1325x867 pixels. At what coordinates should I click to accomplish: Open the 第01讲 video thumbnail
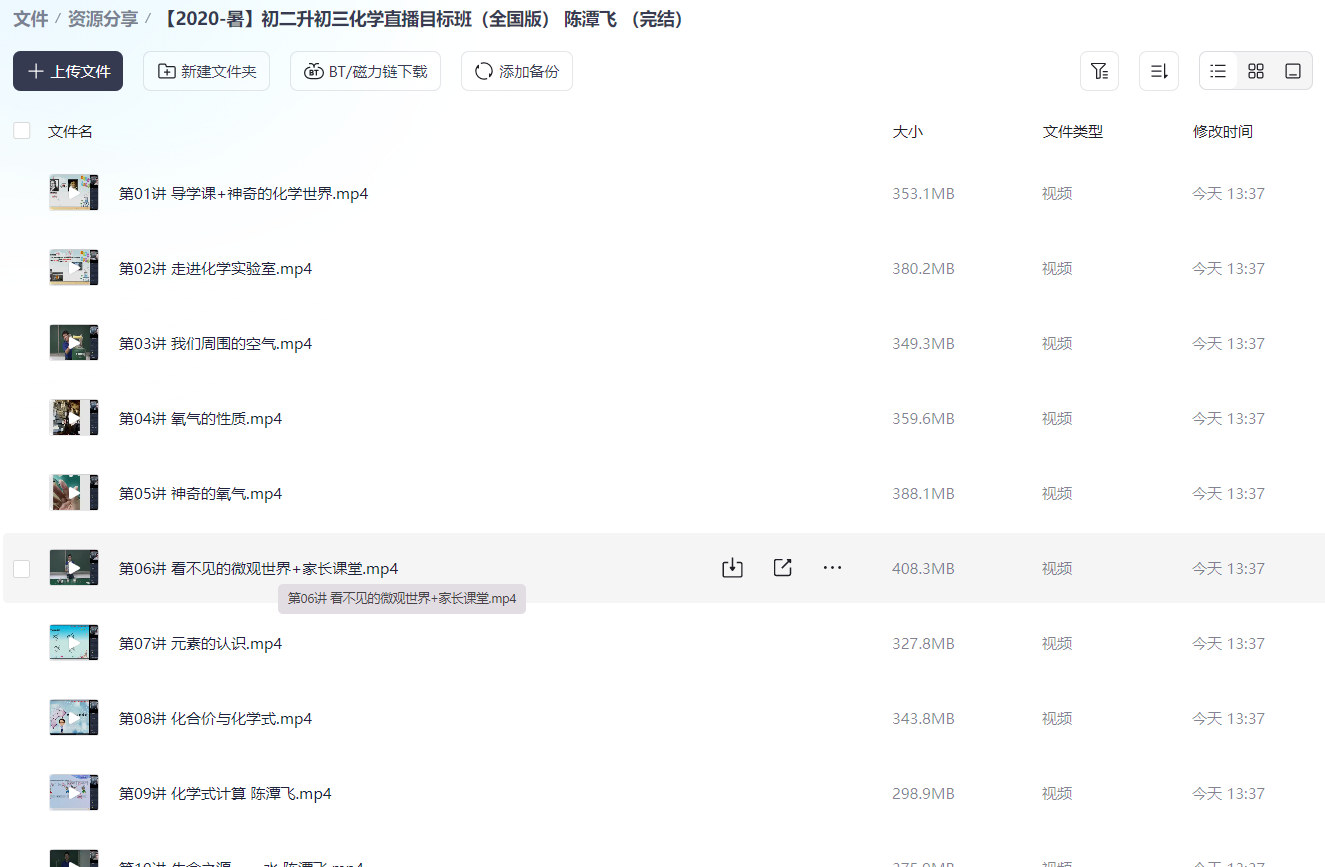click(x=73, y=192)
